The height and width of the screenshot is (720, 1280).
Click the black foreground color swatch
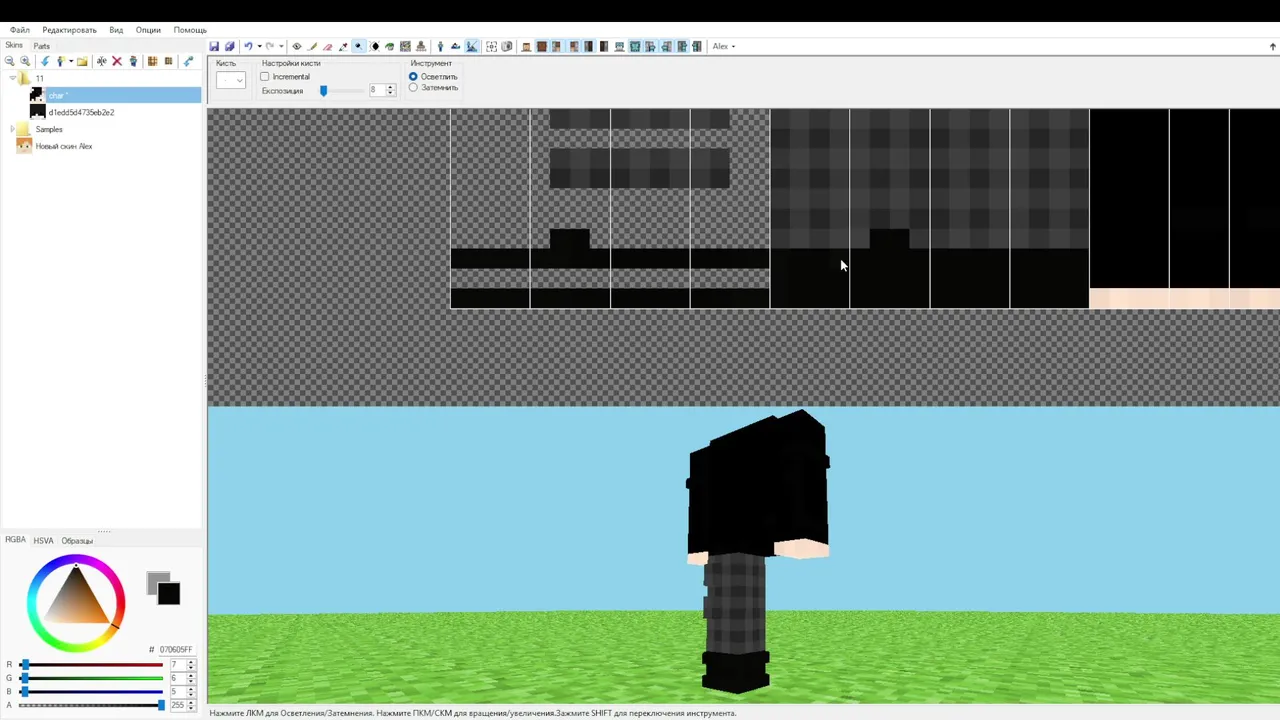click(170, 595)
